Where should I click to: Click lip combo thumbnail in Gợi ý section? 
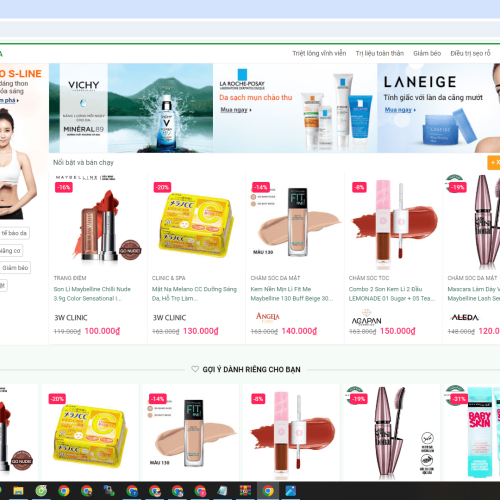click(291, 433)
